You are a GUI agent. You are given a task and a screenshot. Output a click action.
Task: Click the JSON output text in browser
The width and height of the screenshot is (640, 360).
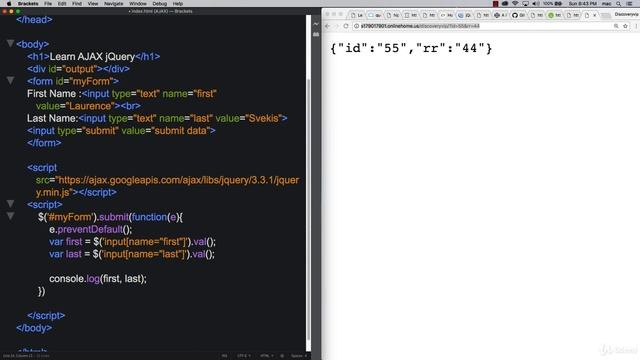tap(411, 48)
